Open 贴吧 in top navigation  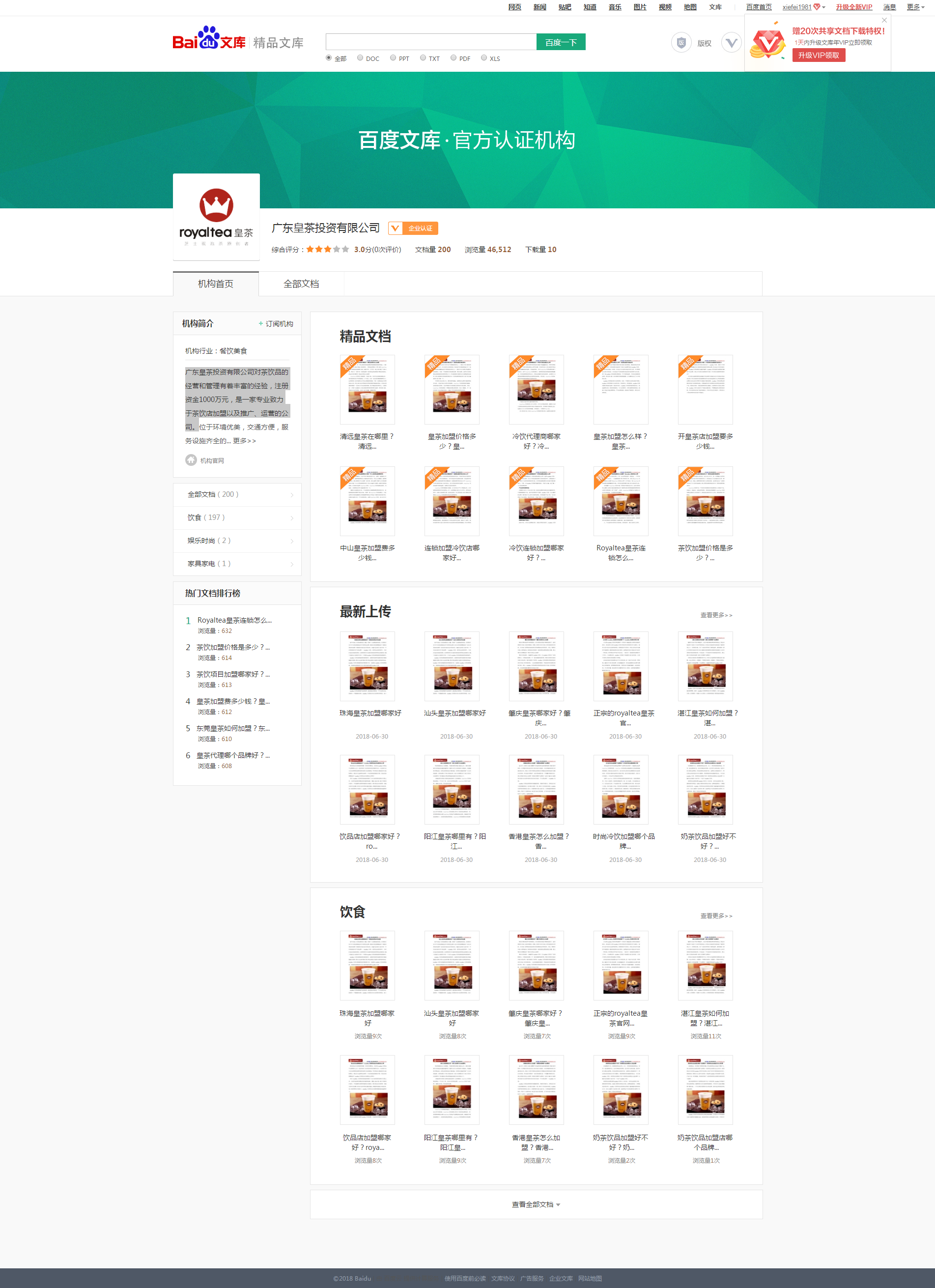pyautogui.click(x=565, y=7)
